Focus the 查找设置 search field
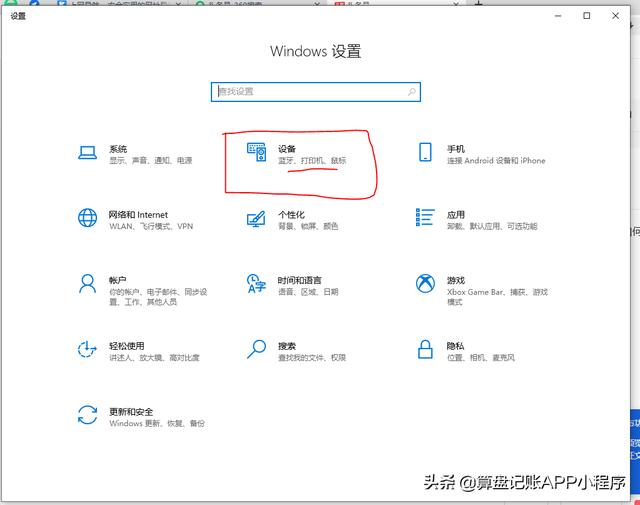 (x=316, y=92)
